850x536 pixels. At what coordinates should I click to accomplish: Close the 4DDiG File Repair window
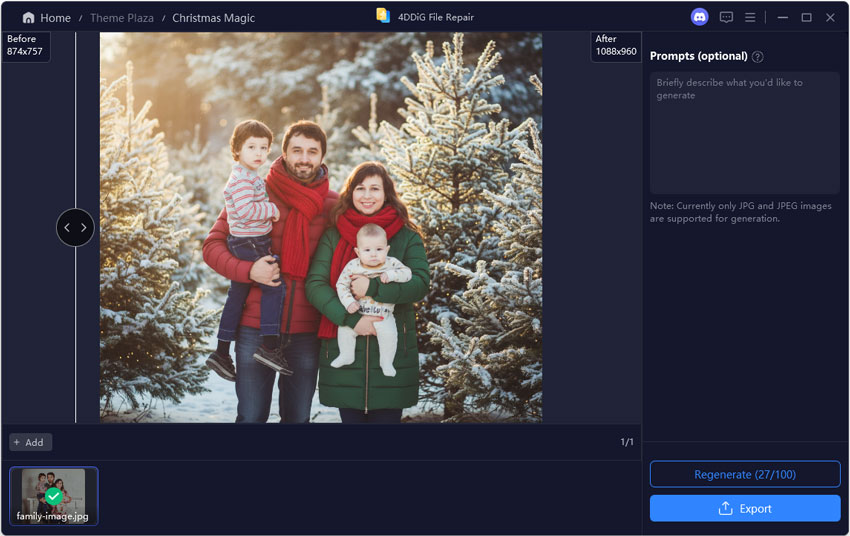click(x=830, y=17)
